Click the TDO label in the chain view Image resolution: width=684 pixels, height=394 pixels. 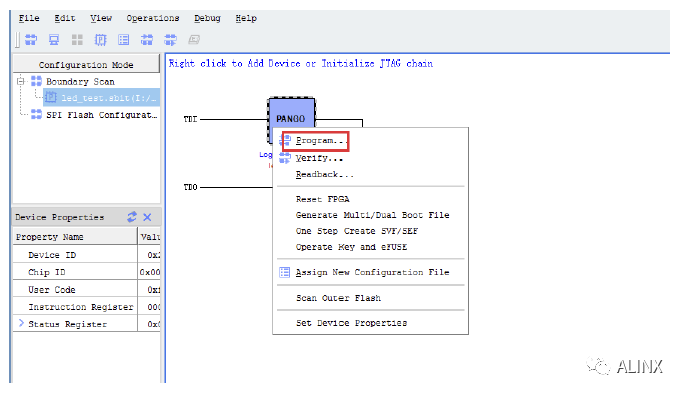pyautogui.click(x=190, y=187)
